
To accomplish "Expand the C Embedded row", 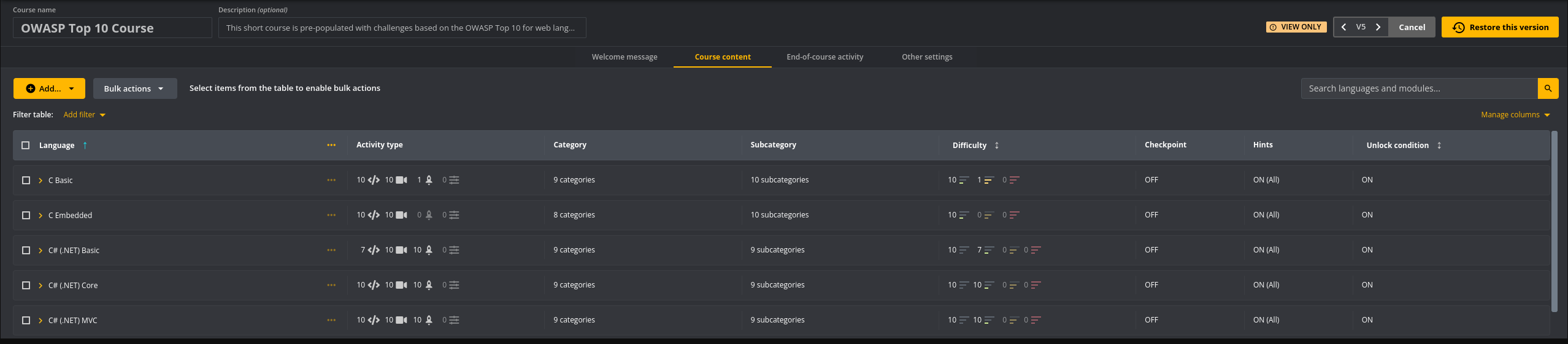I will point(40,216).
